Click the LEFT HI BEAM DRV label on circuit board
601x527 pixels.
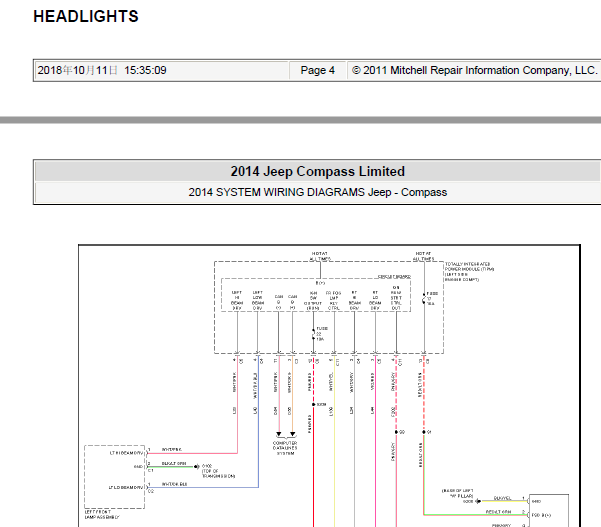click(x=237, y=300)
